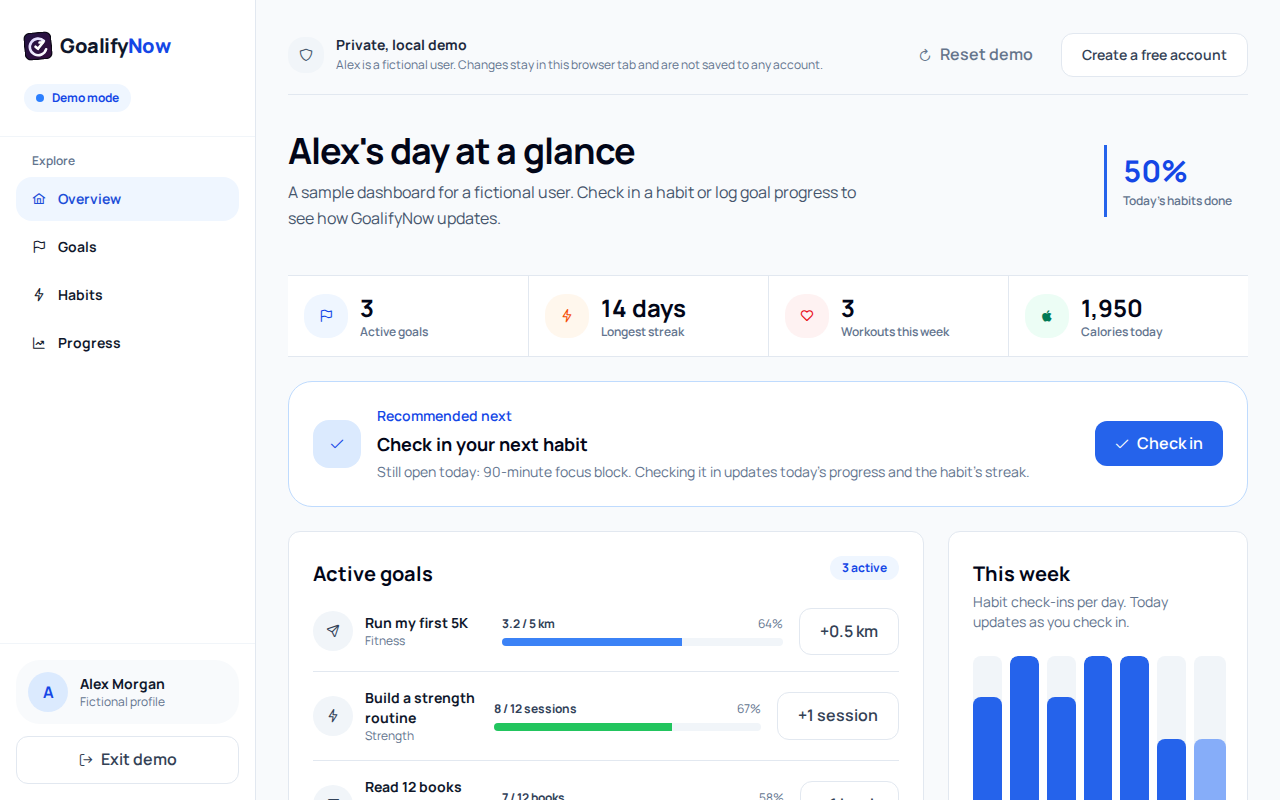Click the This week heading

point(1021,574)
